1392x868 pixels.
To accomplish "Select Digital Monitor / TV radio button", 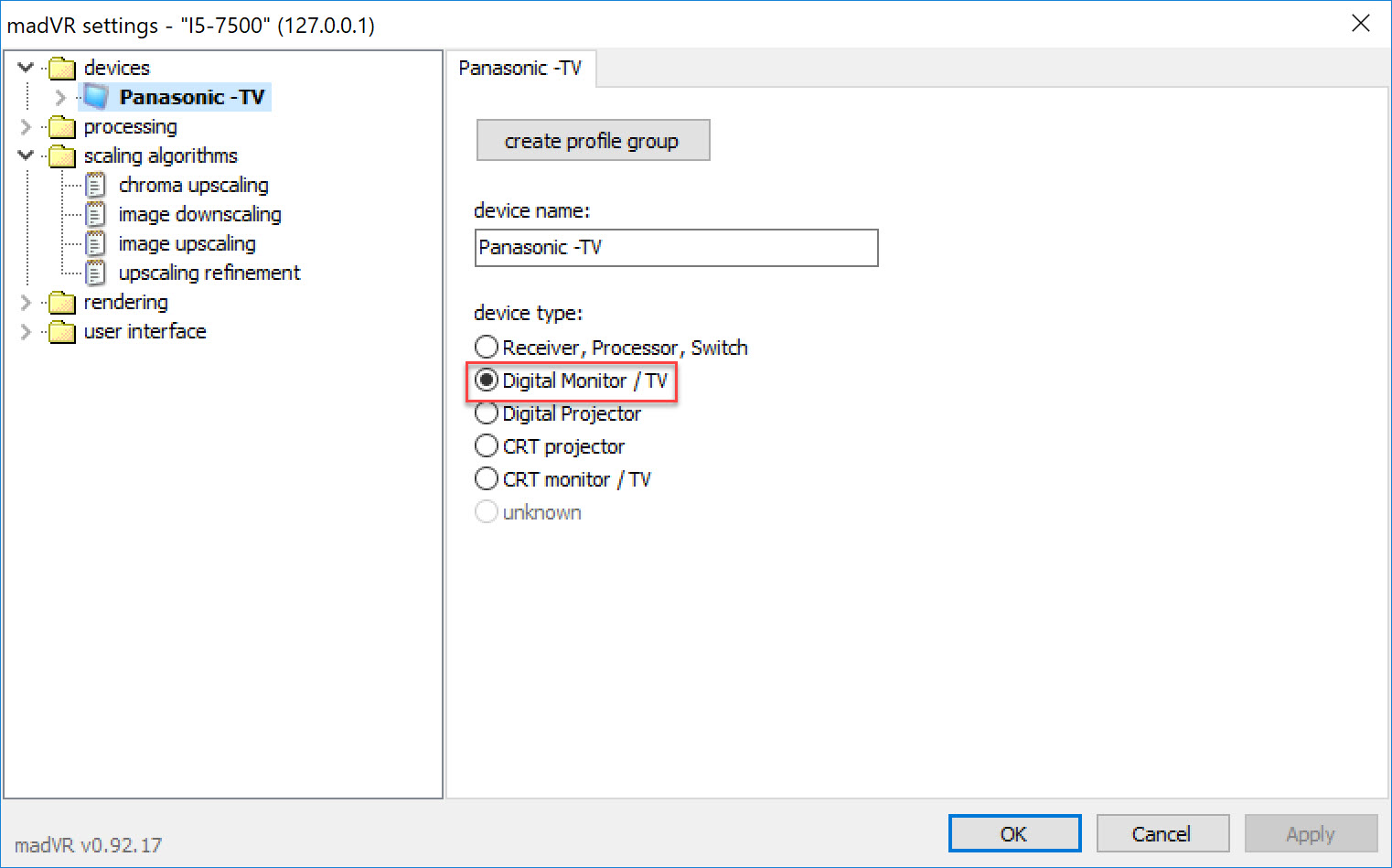I will coord(487,380).
